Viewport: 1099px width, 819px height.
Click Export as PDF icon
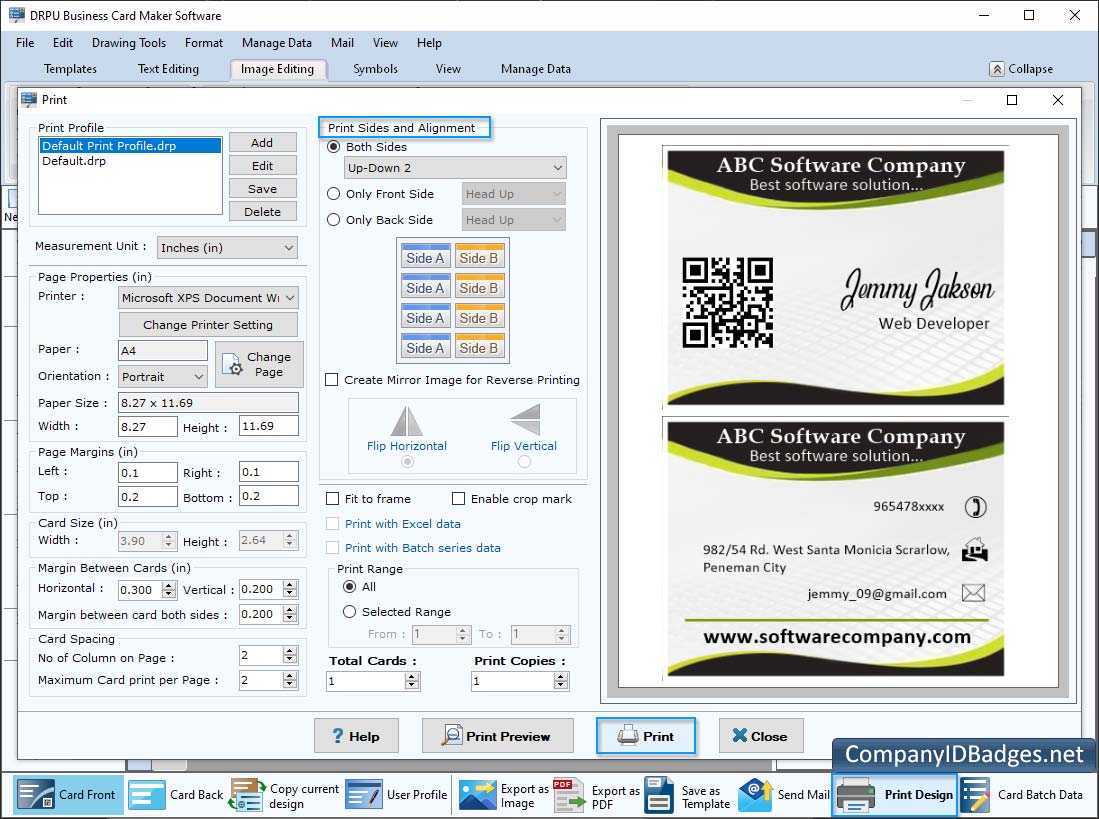[x=569, y=794]
